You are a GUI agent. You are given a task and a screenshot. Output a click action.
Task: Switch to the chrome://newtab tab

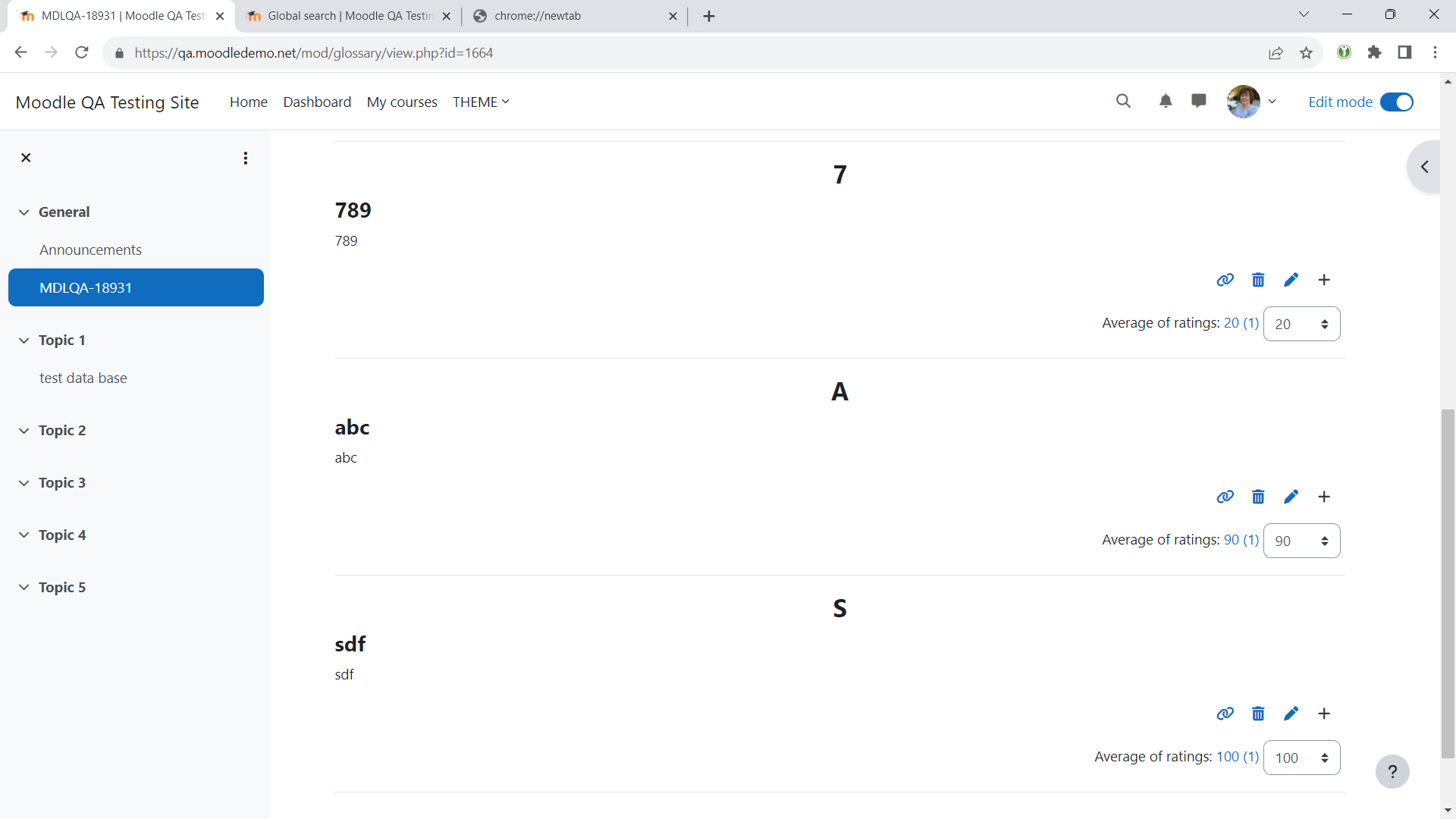[x=575, y=16]
